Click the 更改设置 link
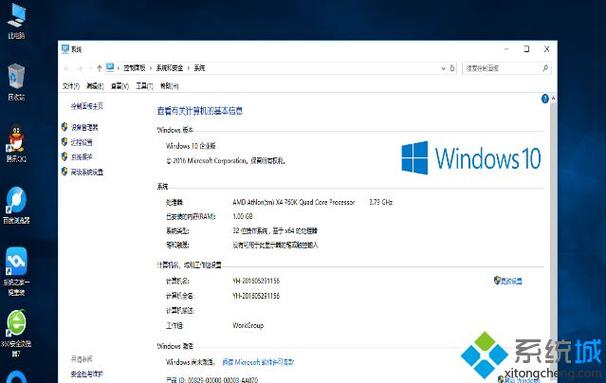Viewport: 606px width, 383px height. [x=512, y=281]
